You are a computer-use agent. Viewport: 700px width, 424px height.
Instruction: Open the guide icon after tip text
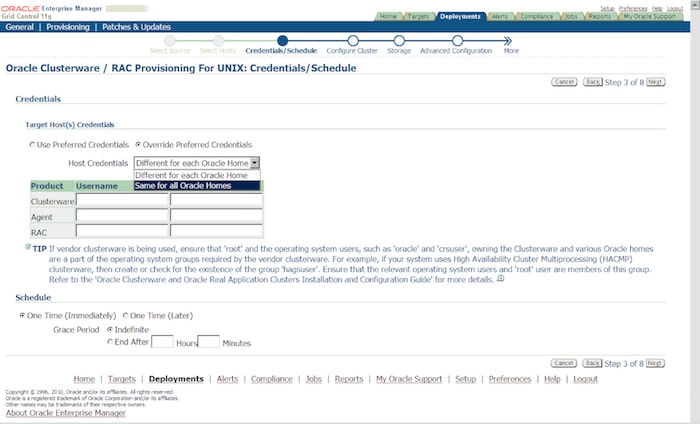pyautogui.click(x=501, y=279)
